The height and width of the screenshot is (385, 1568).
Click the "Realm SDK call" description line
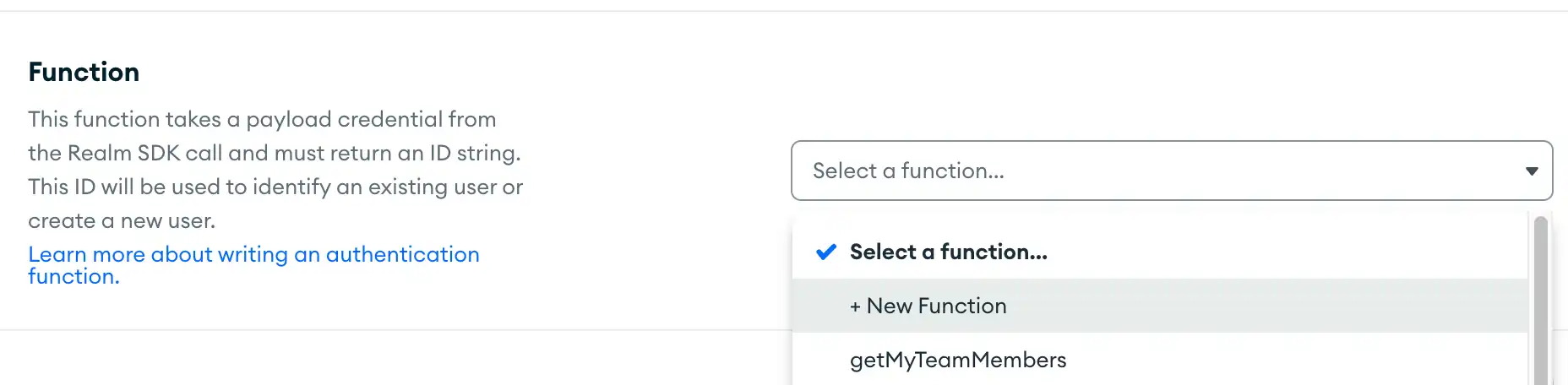[x=274, y=154]
